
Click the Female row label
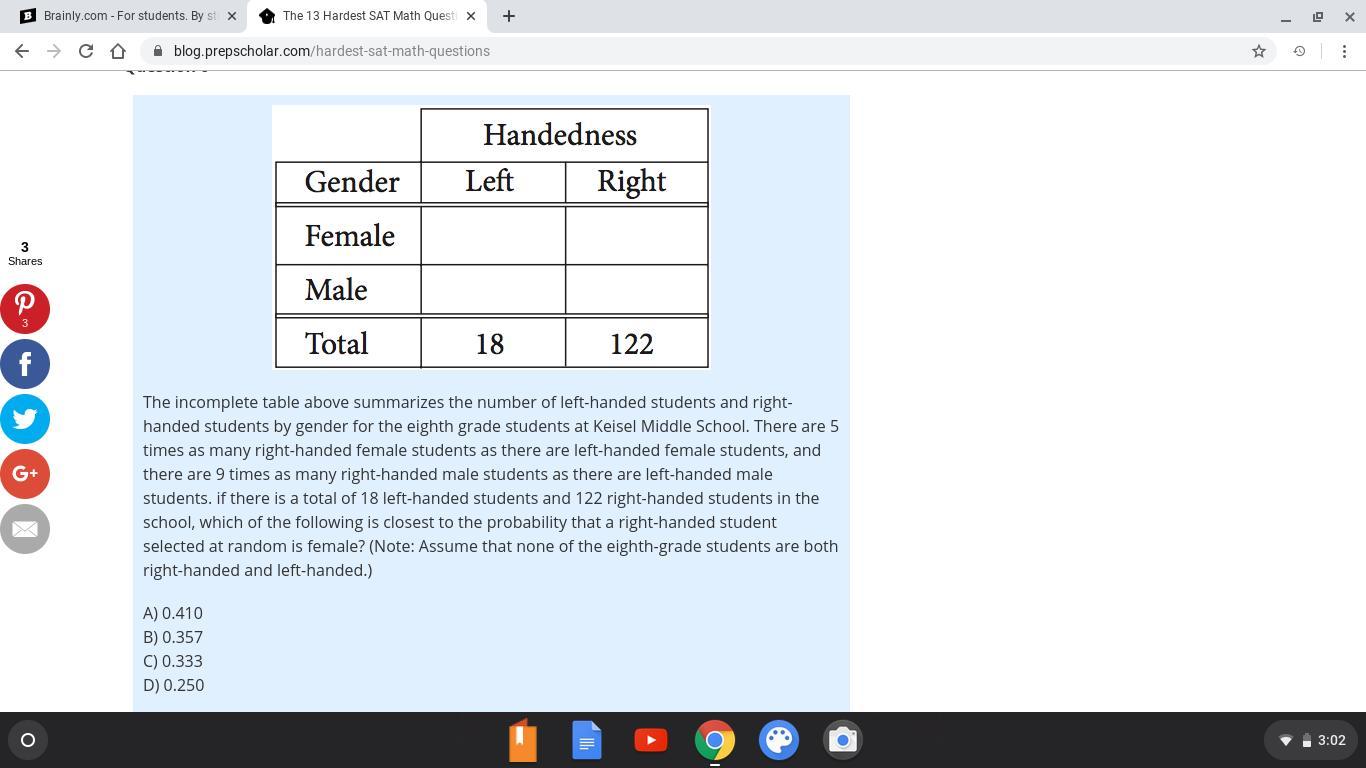350,236
